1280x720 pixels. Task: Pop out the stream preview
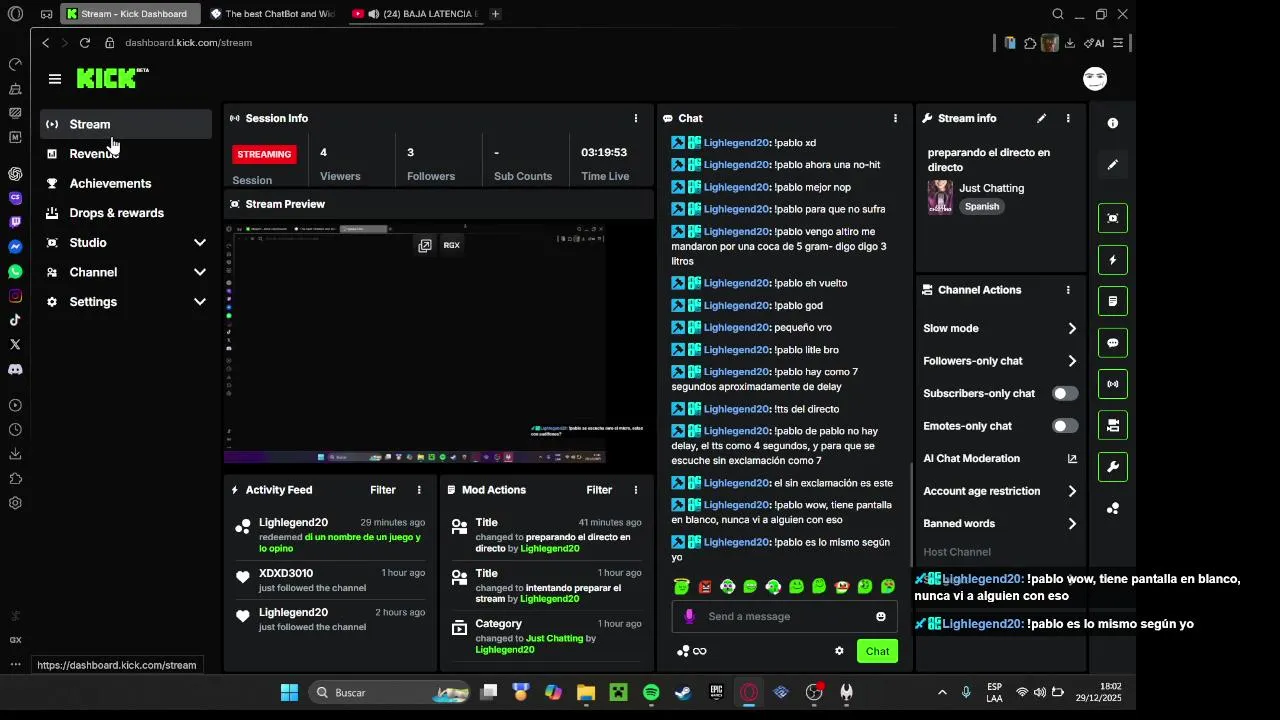click(425, 245)
